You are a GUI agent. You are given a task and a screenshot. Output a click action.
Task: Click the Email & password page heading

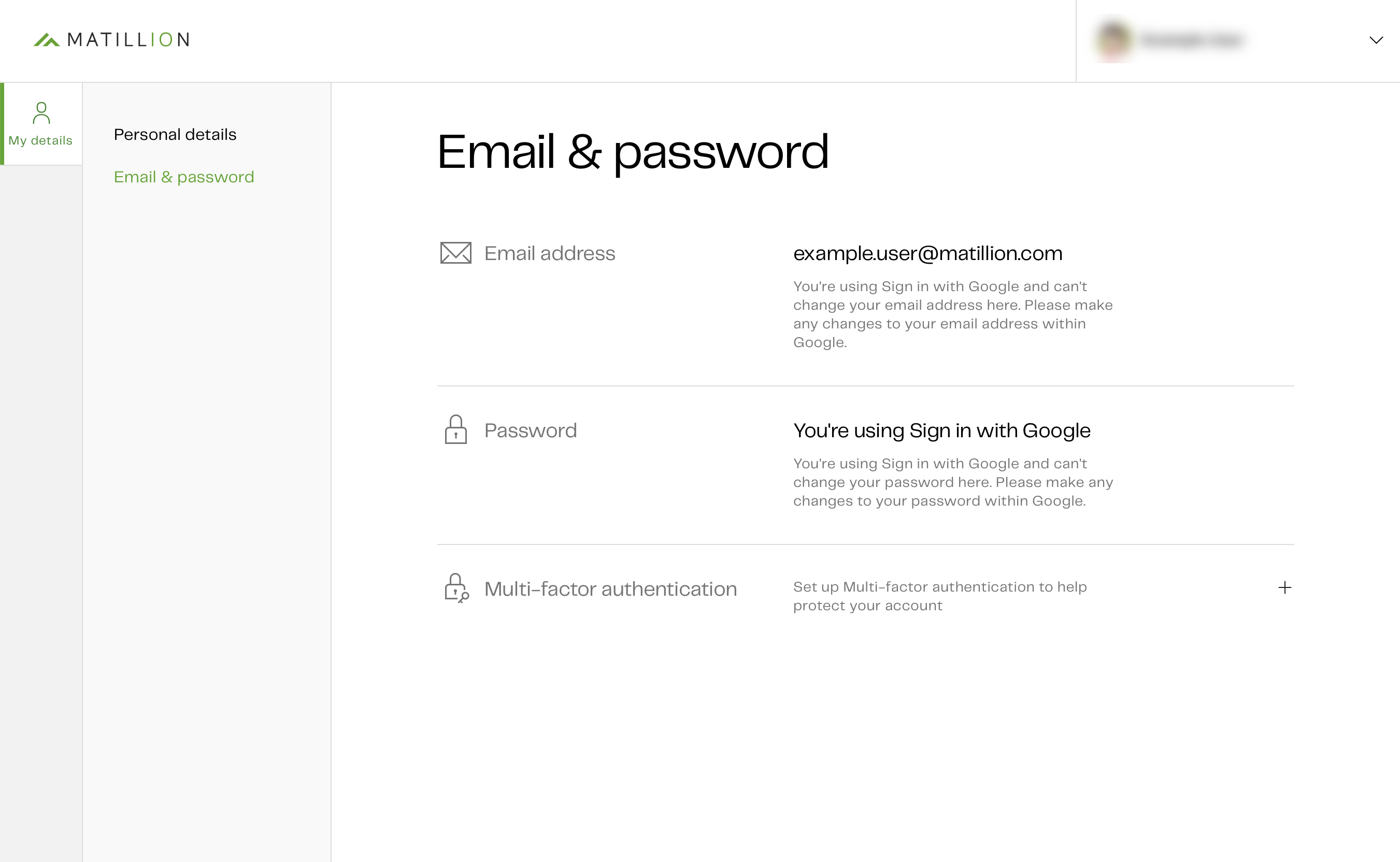(x=633, y=152)
